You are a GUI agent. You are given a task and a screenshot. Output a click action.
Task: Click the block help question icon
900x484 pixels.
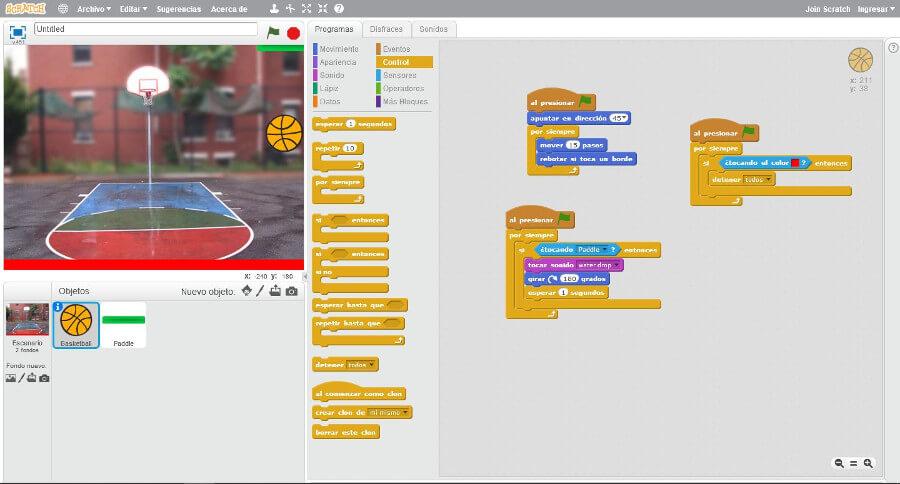click(339, 9)
